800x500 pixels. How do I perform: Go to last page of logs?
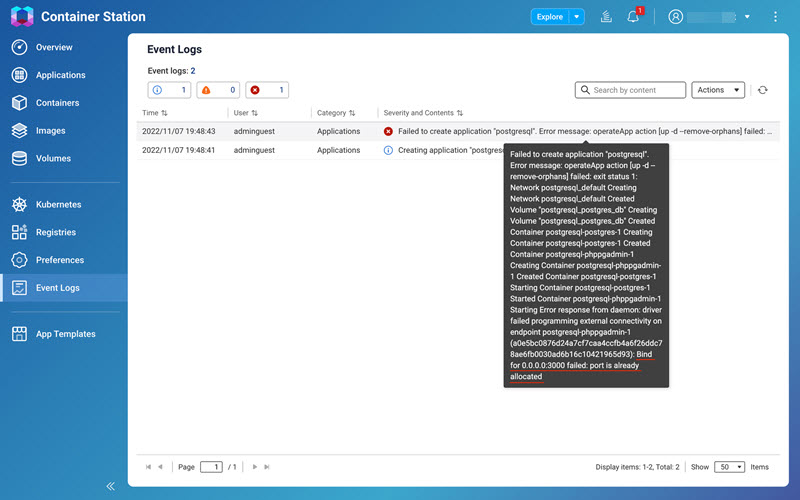click(x=266, y=467)
